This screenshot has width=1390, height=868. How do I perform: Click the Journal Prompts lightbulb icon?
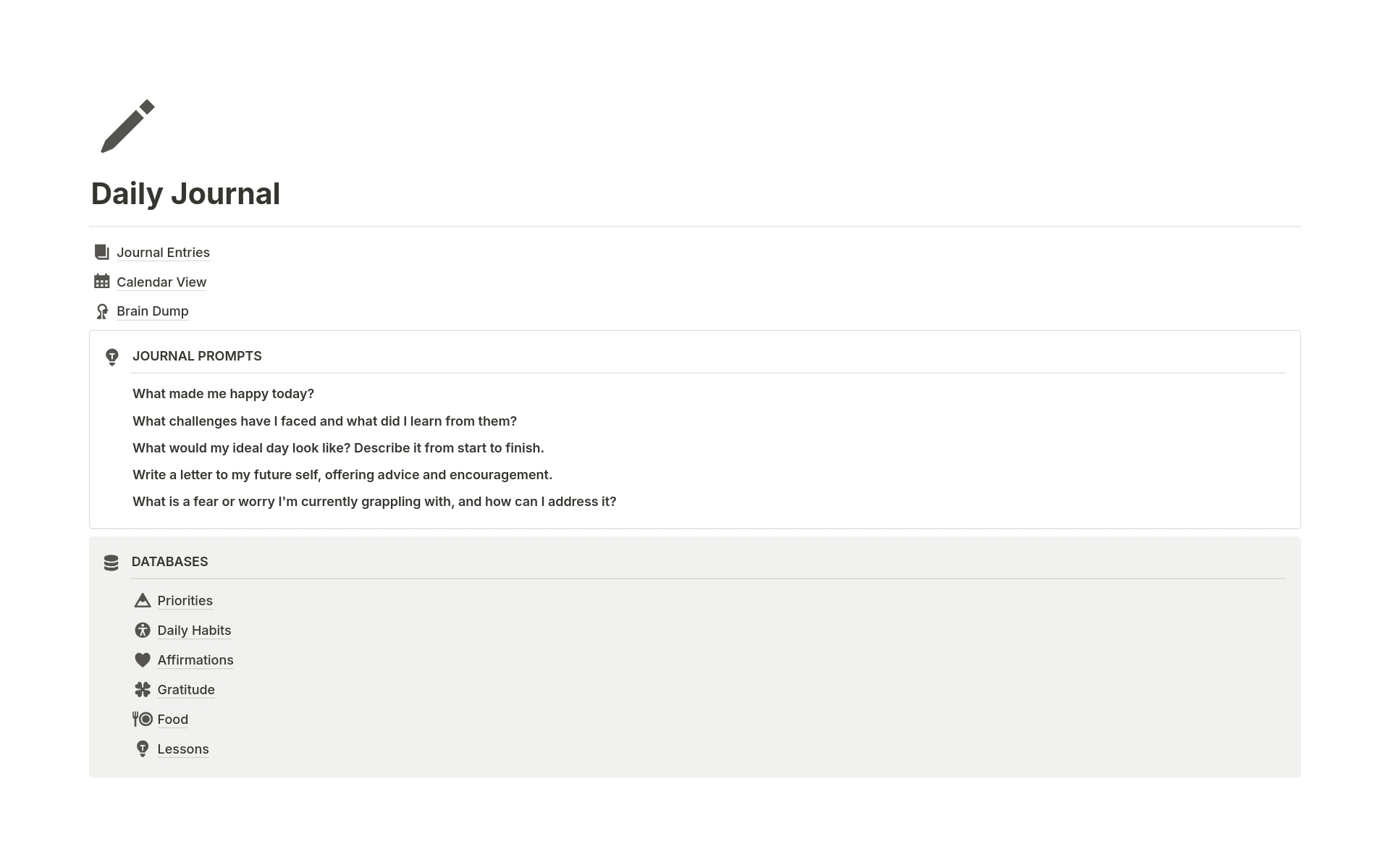(x=112, y=356)
